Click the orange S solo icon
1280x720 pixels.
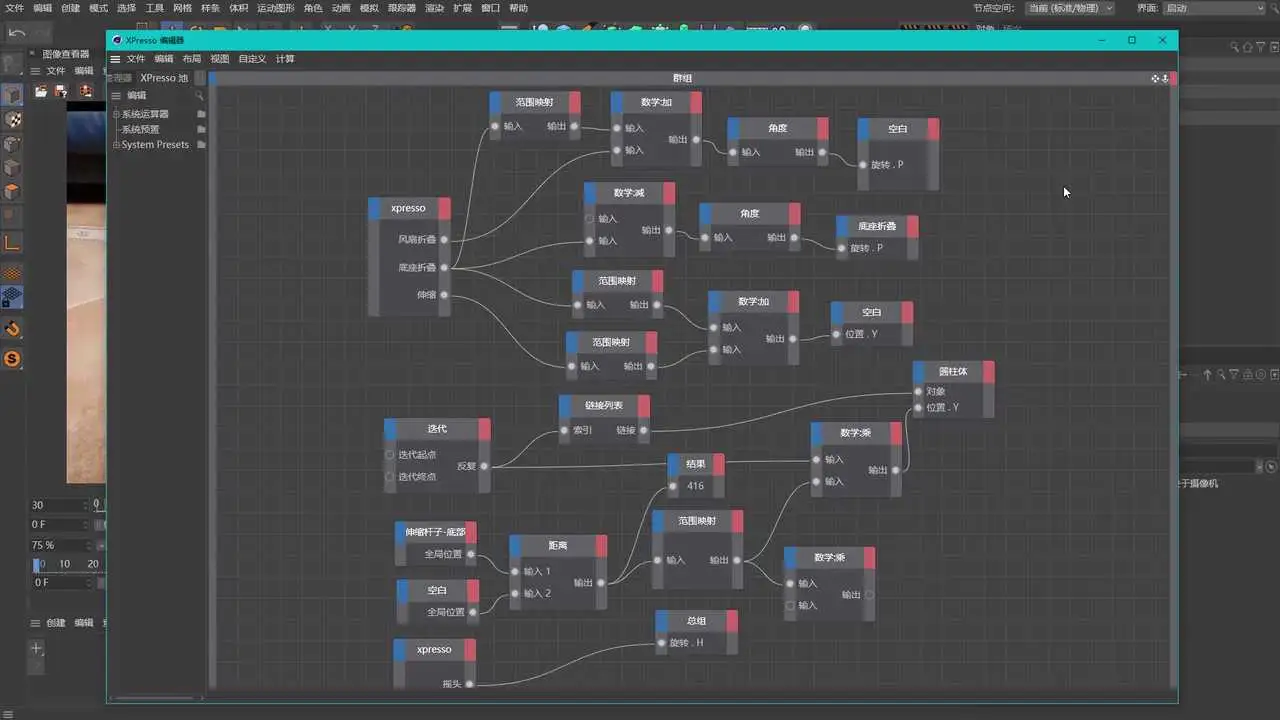(13, 358)
